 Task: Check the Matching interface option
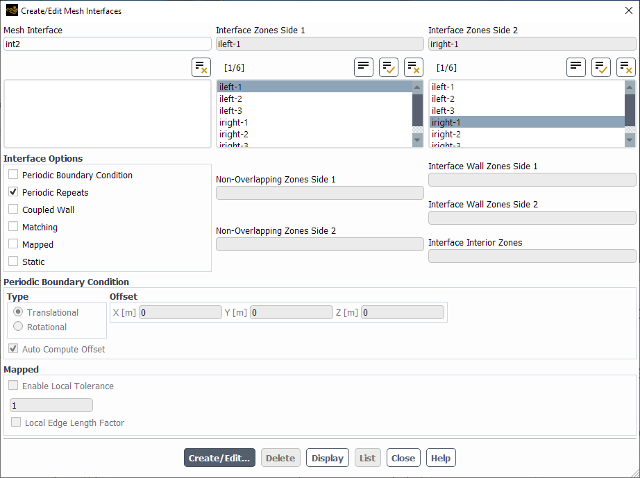click(x=13, y=227)
